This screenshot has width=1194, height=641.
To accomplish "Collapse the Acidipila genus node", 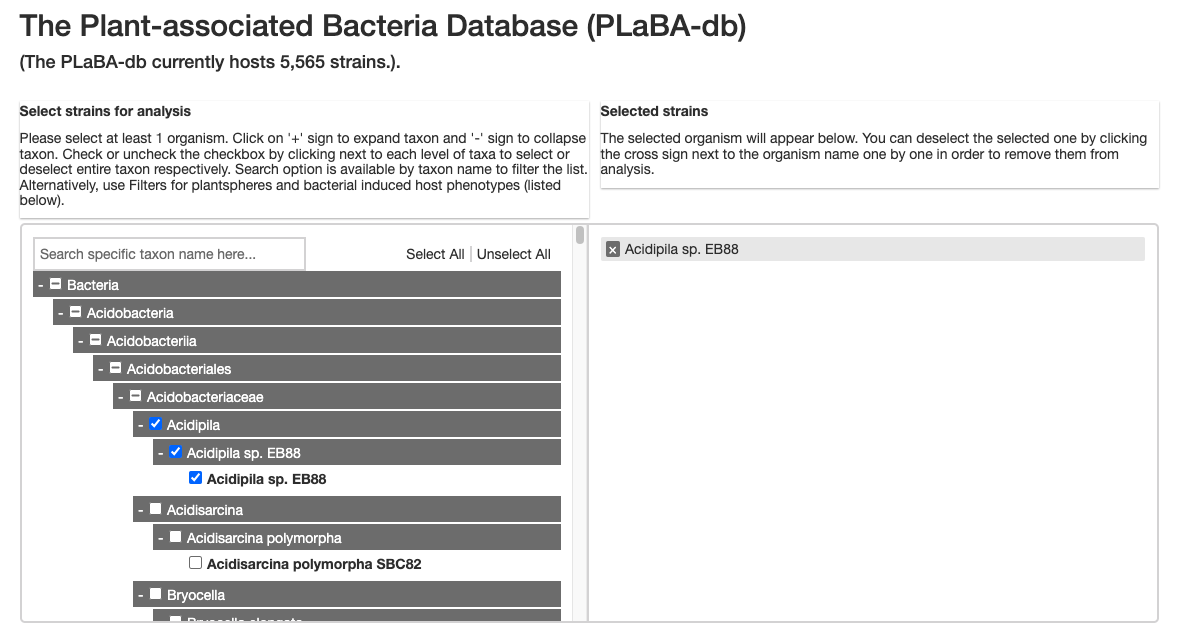I will [141, 426].
